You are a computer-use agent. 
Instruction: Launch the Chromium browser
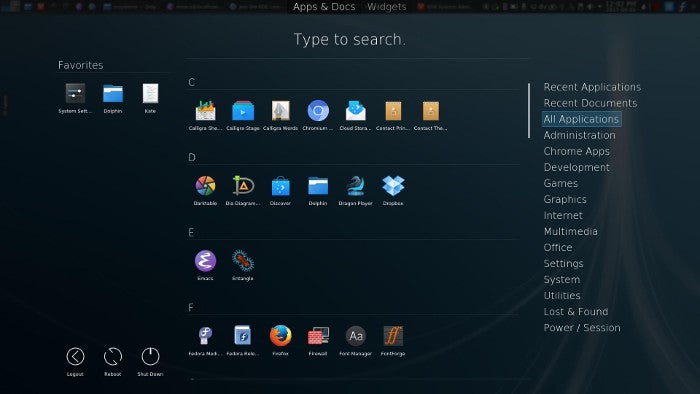point(318,115)
